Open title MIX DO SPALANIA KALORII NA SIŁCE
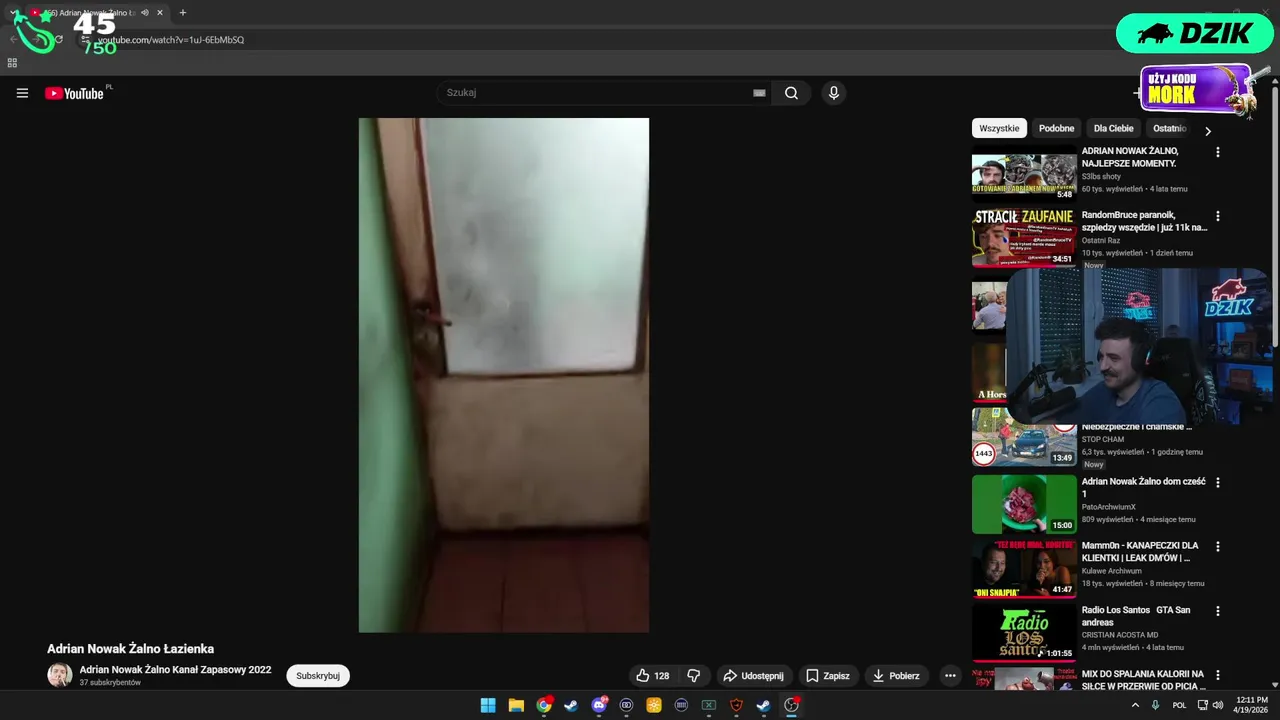Viewport: 1280px width, 720px height. pos(1143,680)
